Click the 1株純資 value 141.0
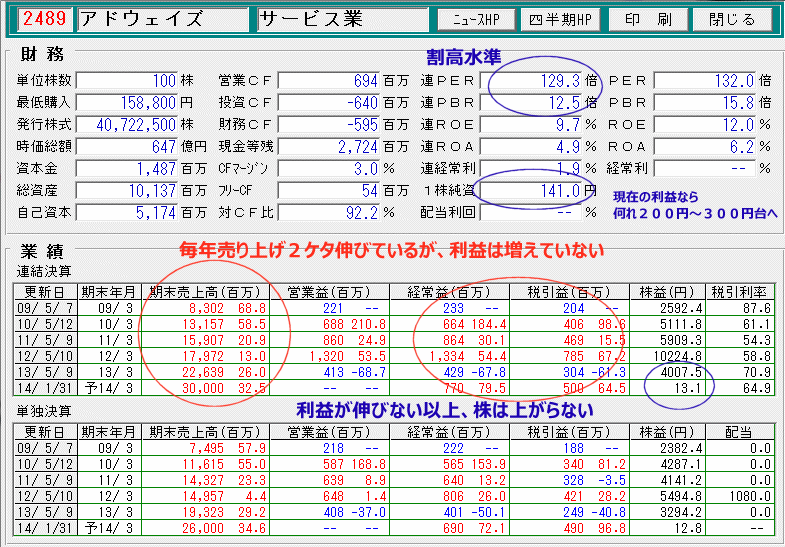Screen dimensions: 785x547 tap(531, 191)
